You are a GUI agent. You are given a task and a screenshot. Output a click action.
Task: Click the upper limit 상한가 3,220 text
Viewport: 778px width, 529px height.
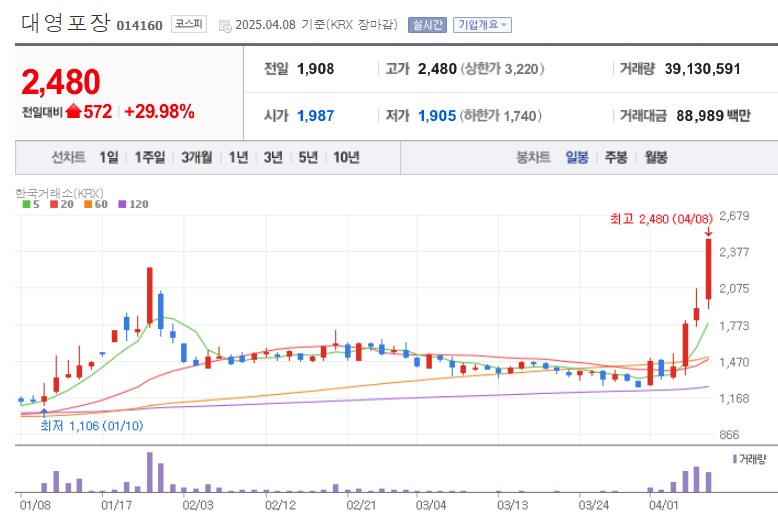click(x=503, y=68)
